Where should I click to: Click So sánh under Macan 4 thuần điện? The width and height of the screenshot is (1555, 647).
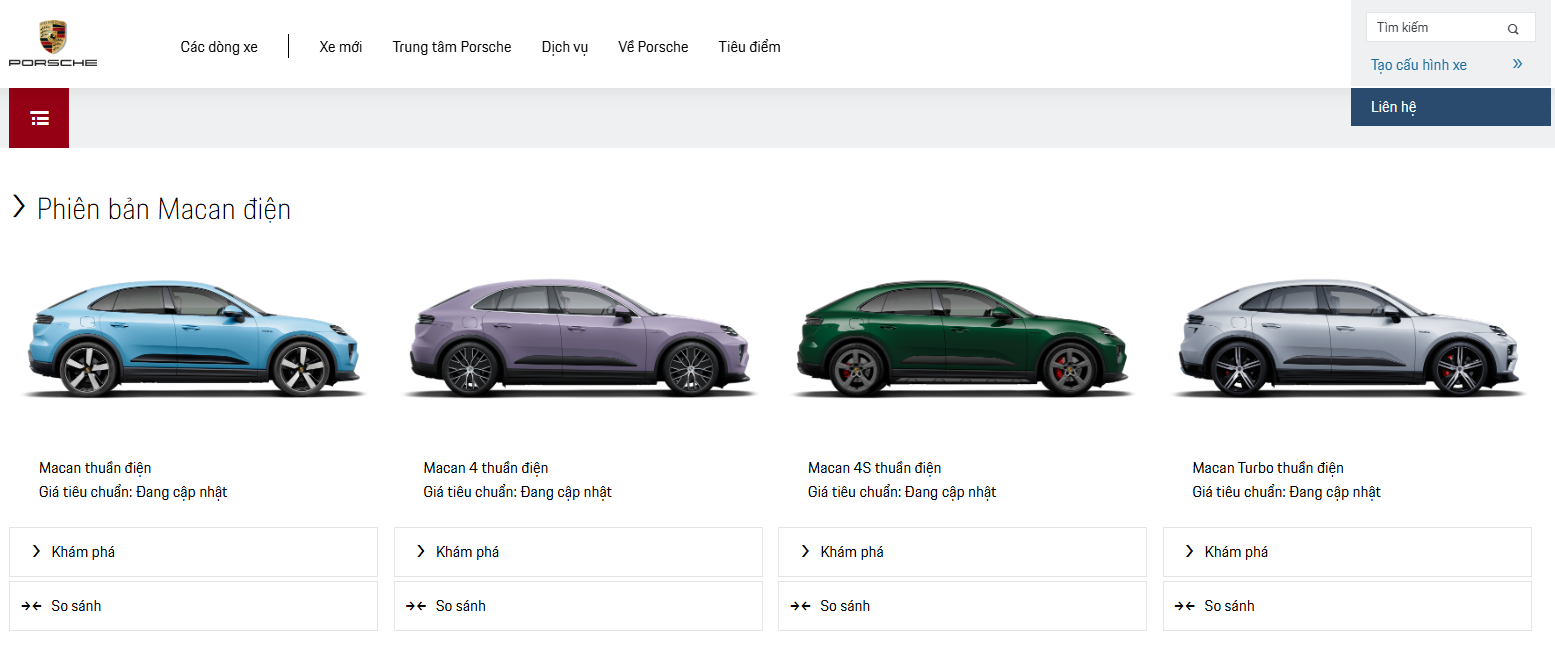463,605
